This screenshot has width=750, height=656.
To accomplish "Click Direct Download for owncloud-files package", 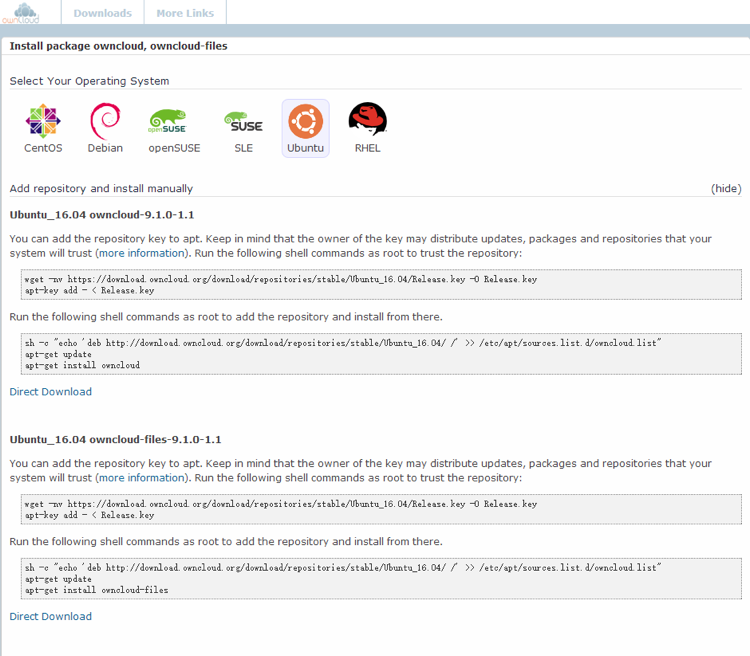I will point(51,616).
